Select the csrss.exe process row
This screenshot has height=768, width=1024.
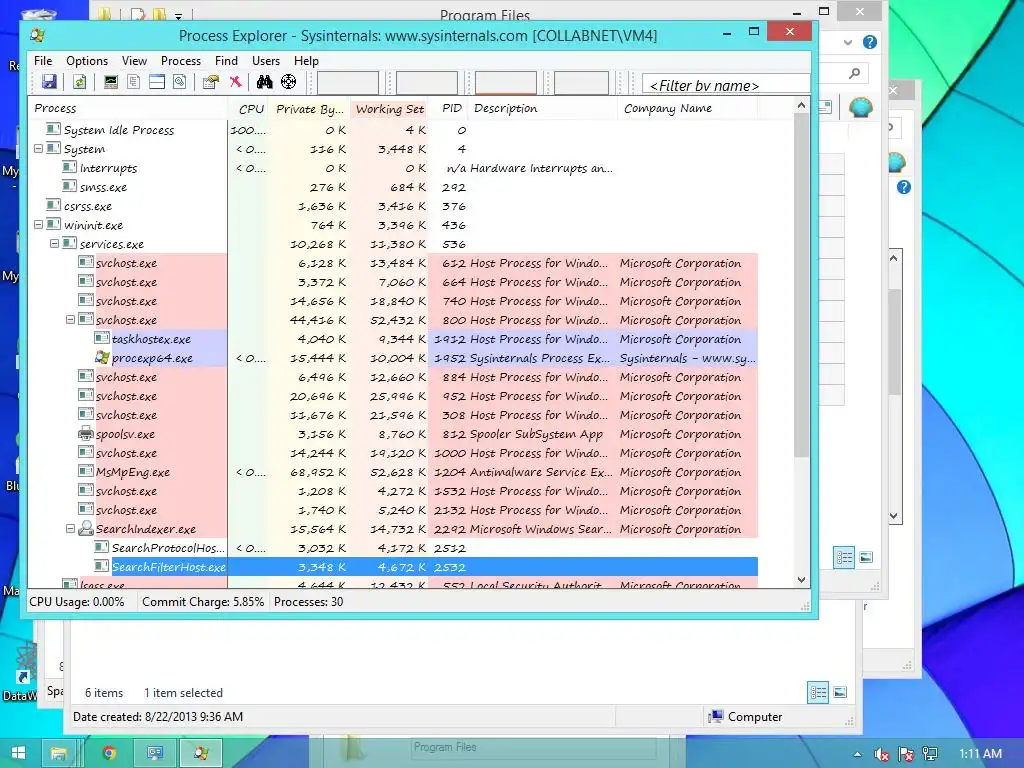(392, 206)
